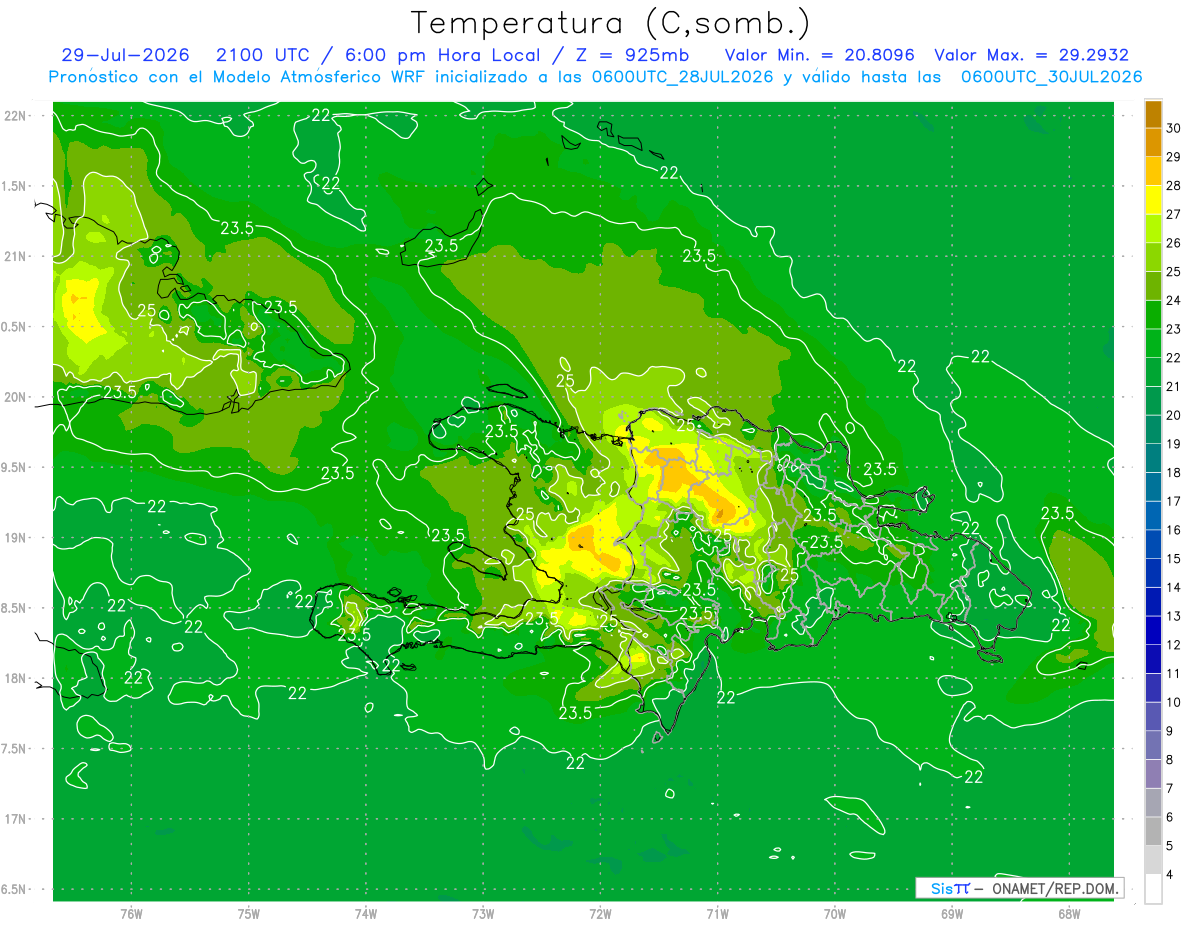Click the orange legend swatch between 29 and 30
1200x927 pixels.
pyautogui.click(x=1153, y=142)
